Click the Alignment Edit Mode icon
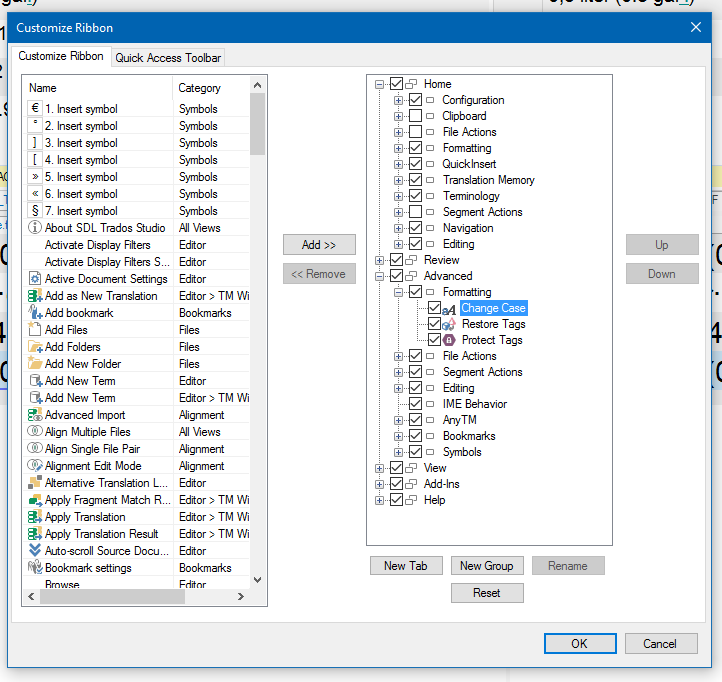The width and height of the screenshot is (722, 682). pyautogui.click(x=35, y=466)
